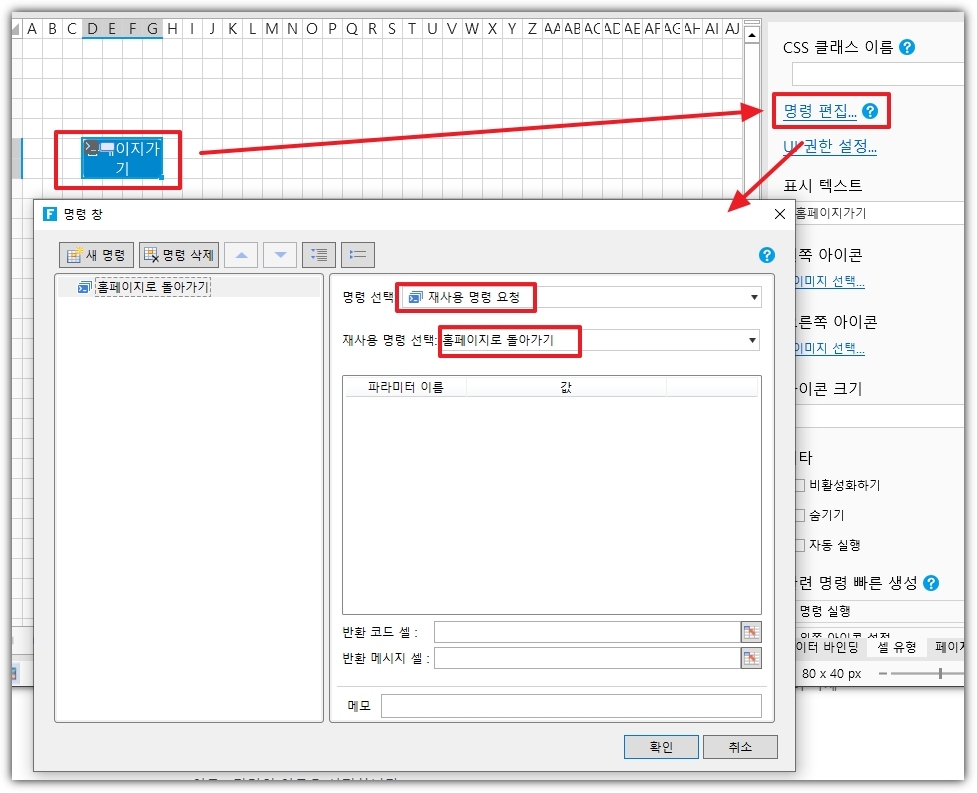Click the 새 명령 (new command) button
The image size is (977, 793).
point(96,255)
